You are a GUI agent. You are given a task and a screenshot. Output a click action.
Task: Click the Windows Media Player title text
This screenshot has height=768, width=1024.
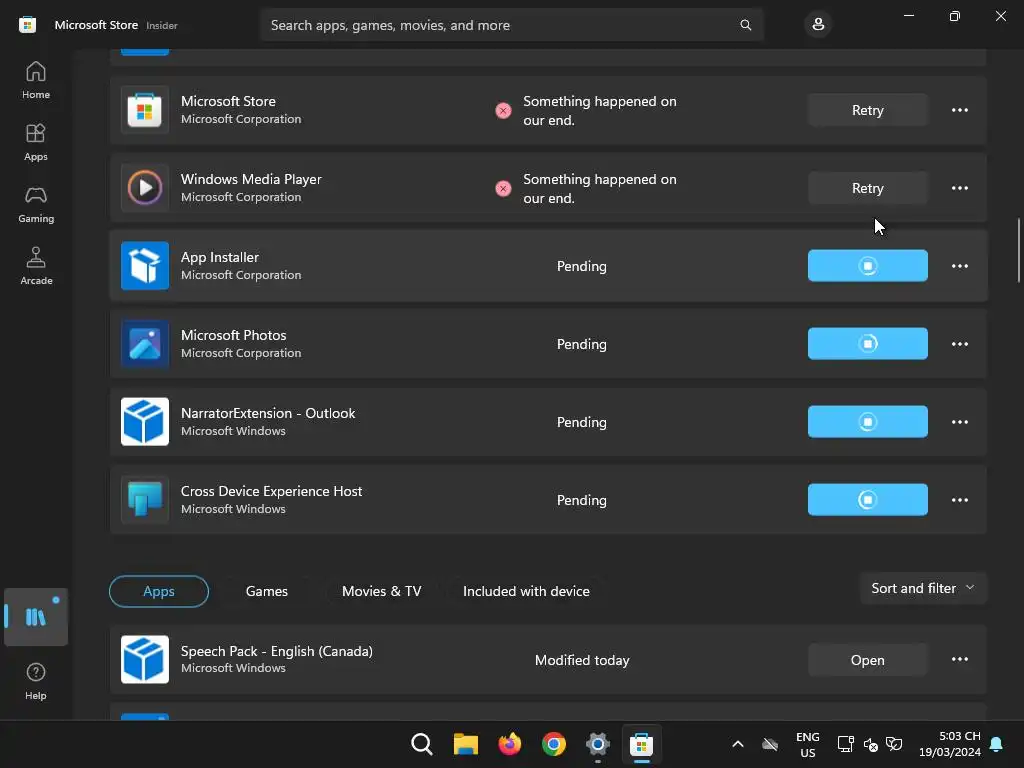[251, 179]
